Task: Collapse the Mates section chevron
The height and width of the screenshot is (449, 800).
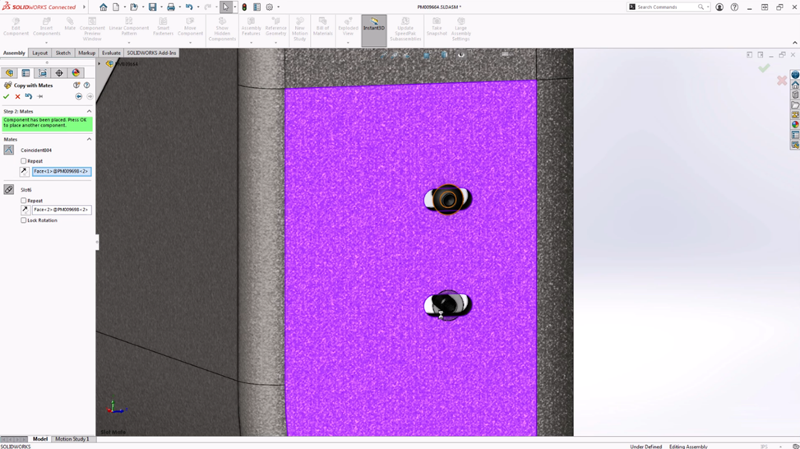Action: (x=89, y=140)
